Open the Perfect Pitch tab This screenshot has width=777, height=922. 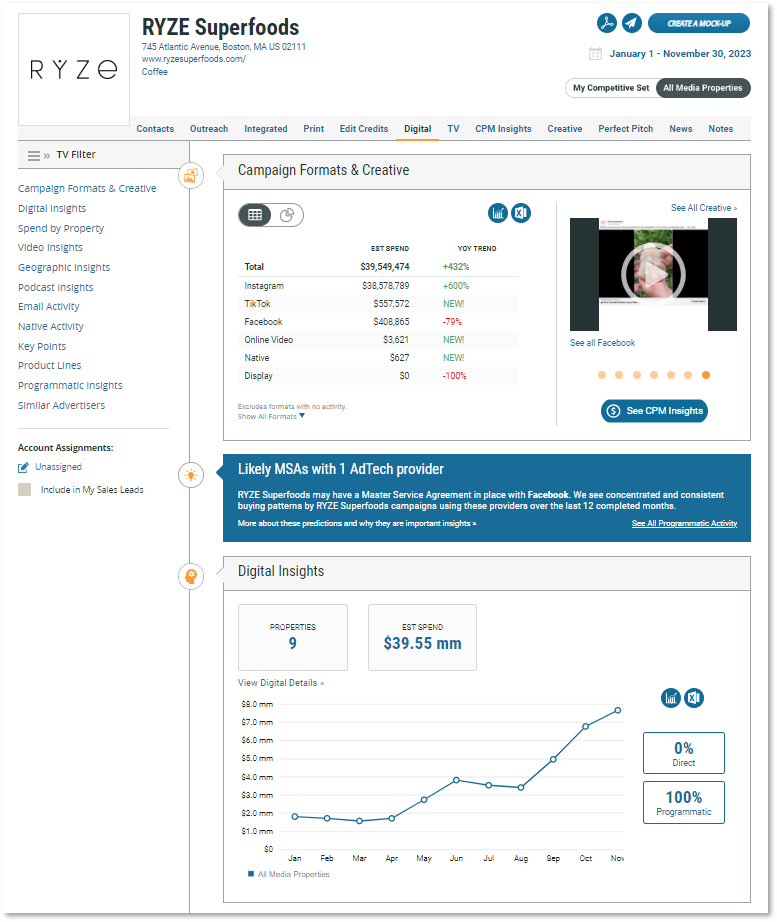pos(625,129)
